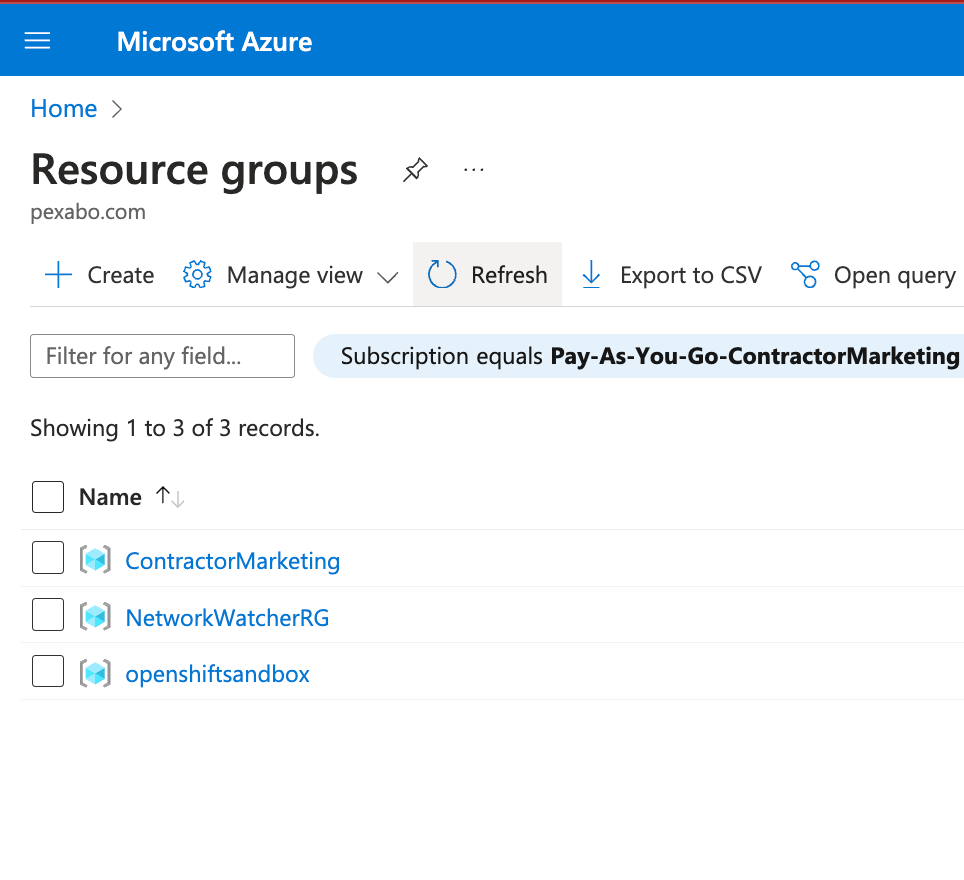Focus the Filter for any field box
The width and height of the screenshot is (964, 880).
click(162, 356)
